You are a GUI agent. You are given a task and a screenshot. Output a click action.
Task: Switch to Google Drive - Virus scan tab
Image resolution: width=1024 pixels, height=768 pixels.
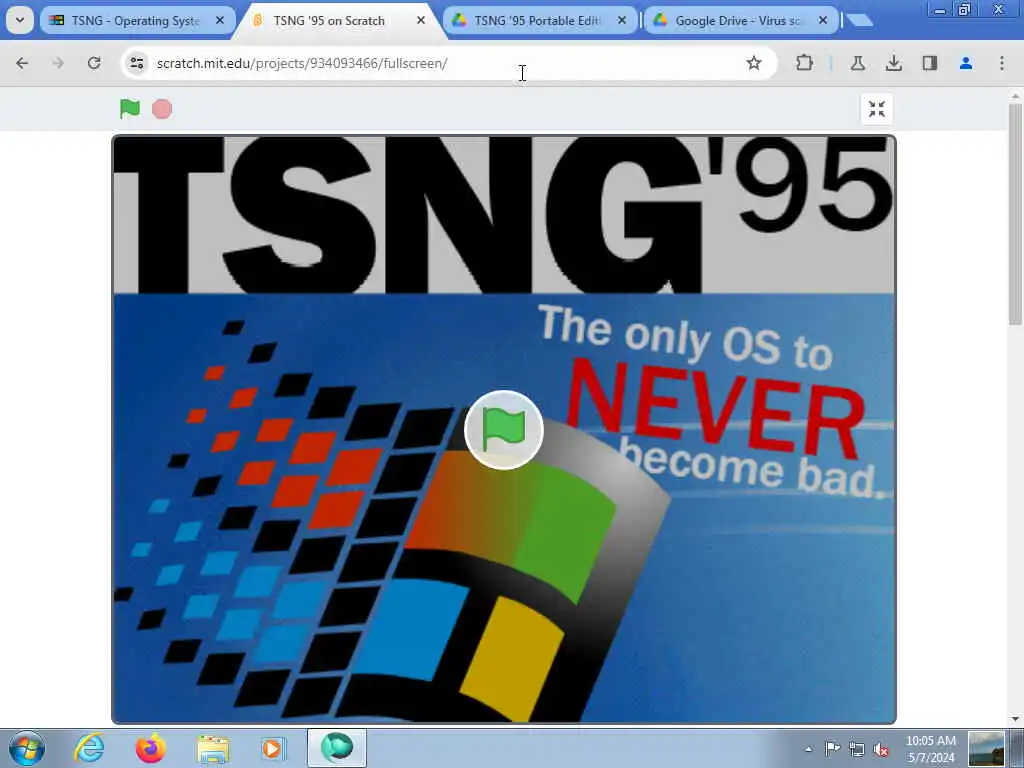738,21
